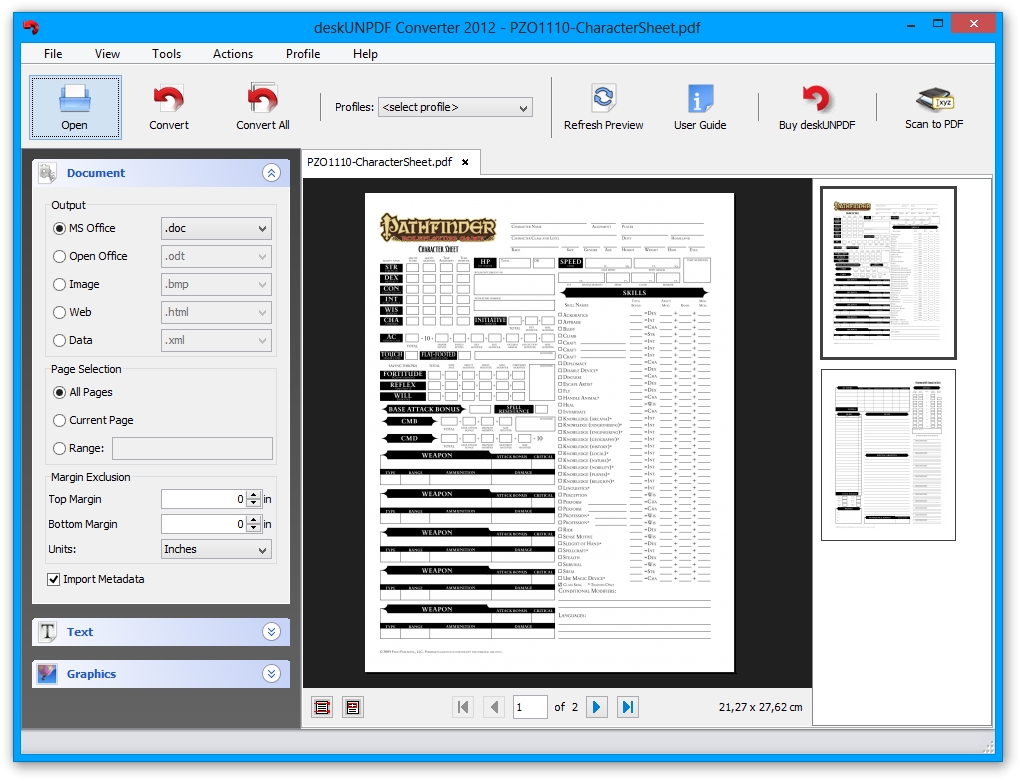
Task: Go to the next page
Action: pos(597,707)
